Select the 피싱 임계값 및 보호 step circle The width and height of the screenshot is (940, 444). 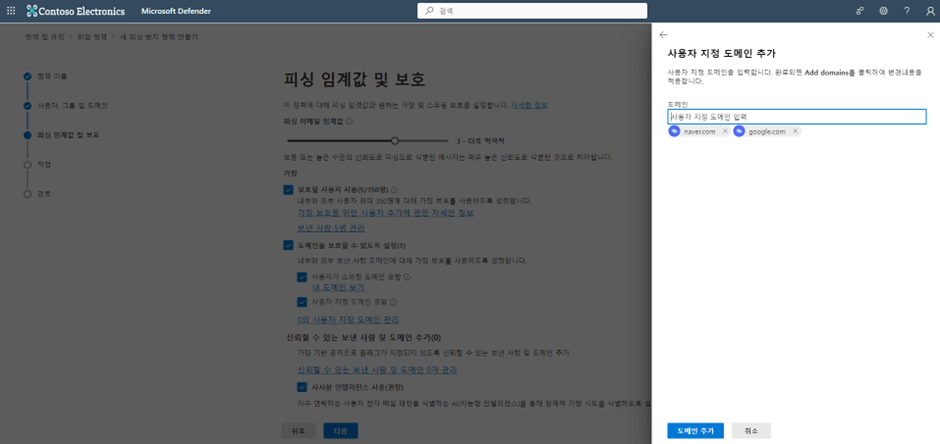coord(27,135)
